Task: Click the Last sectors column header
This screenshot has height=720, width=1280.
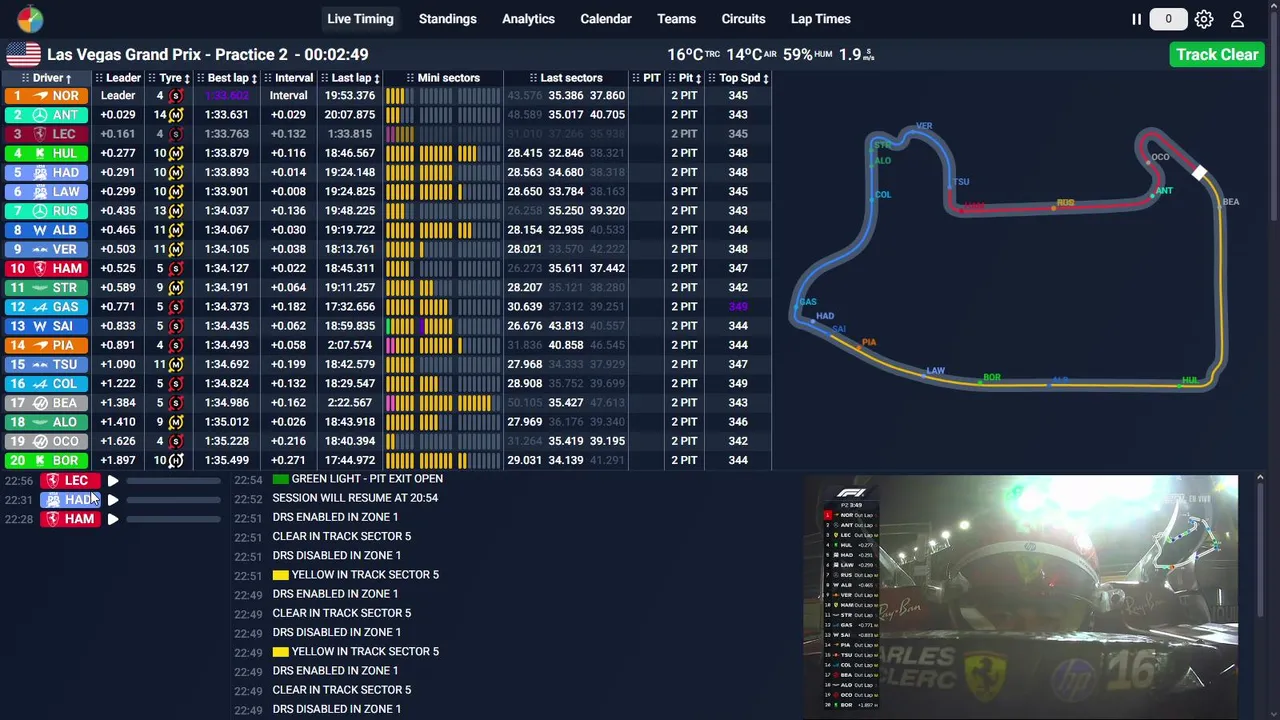Action: tap(565, 78)
